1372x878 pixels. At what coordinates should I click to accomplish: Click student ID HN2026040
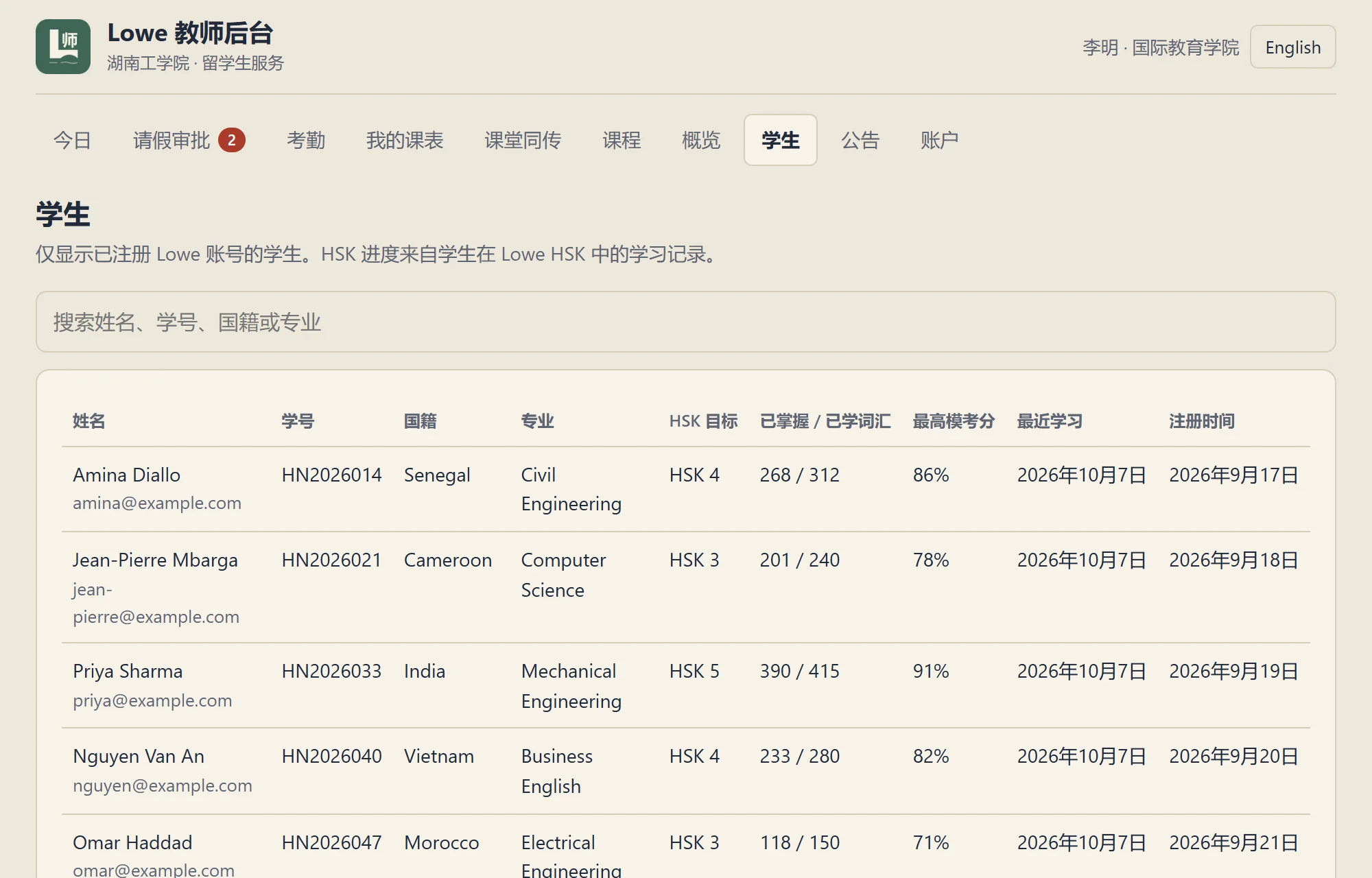point(331,756)
